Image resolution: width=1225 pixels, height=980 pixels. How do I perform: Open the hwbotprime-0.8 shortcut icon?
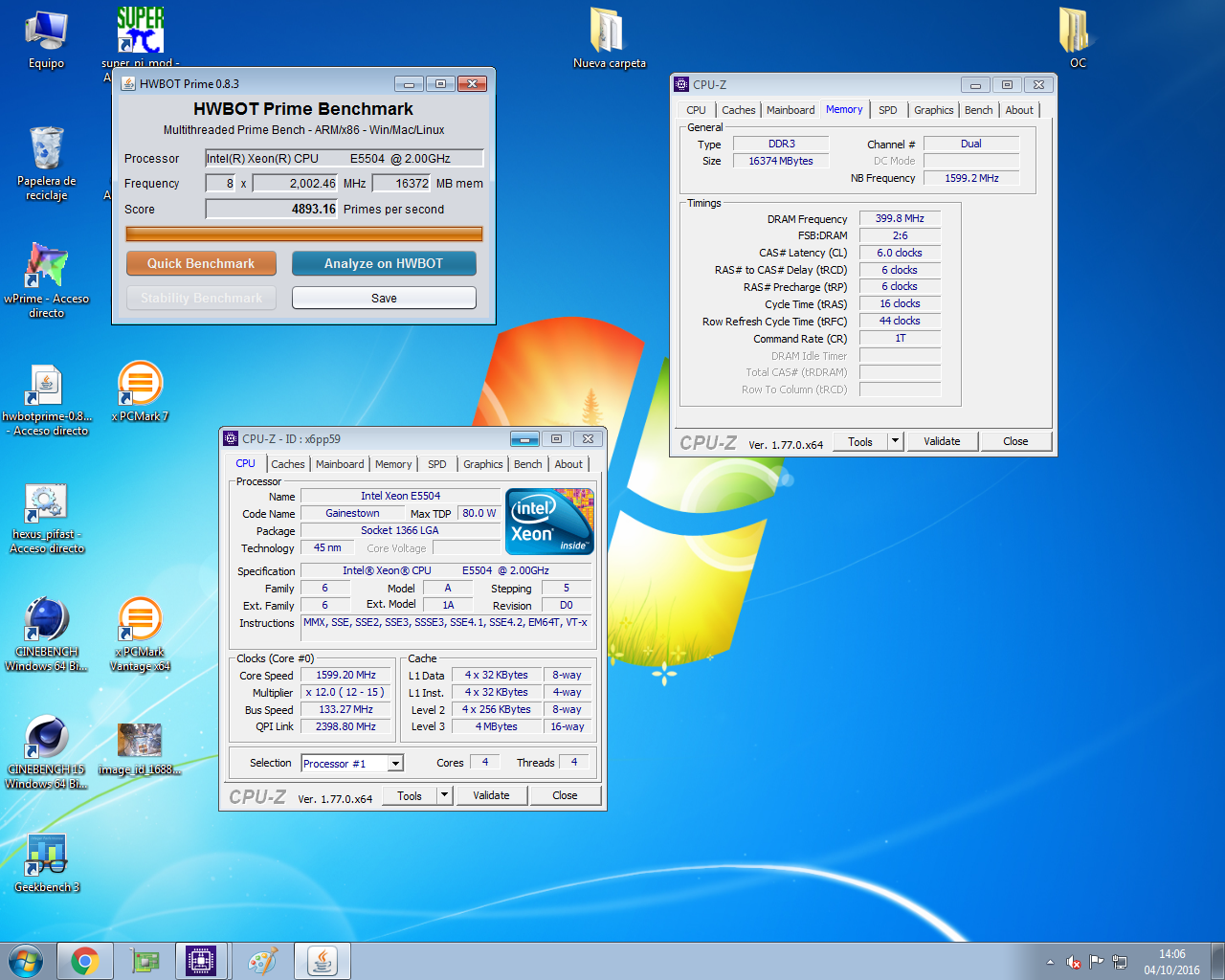(46, 399)
